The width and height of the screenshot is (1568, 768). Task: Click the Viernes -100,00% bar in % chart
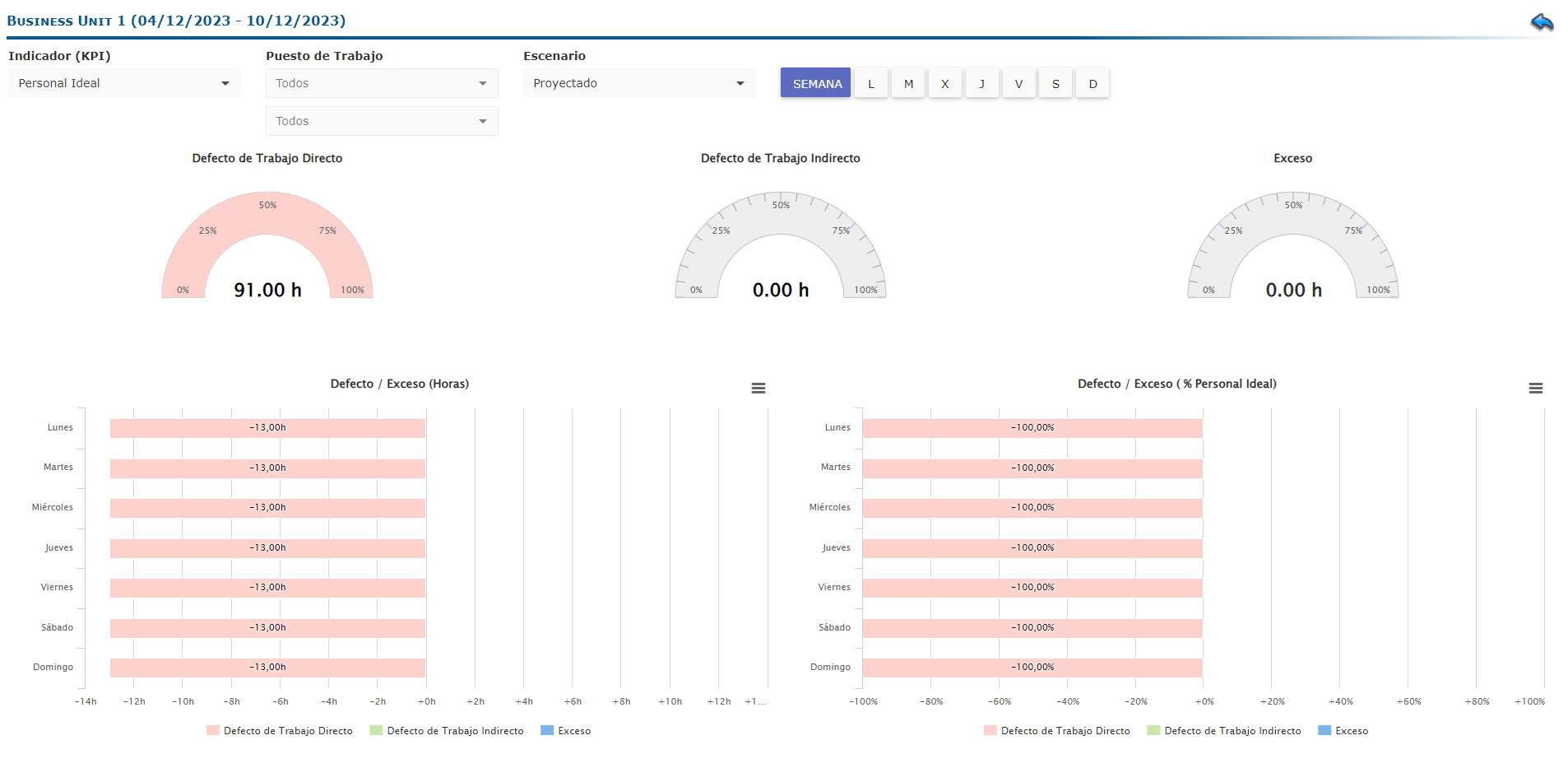(1032, 588)
